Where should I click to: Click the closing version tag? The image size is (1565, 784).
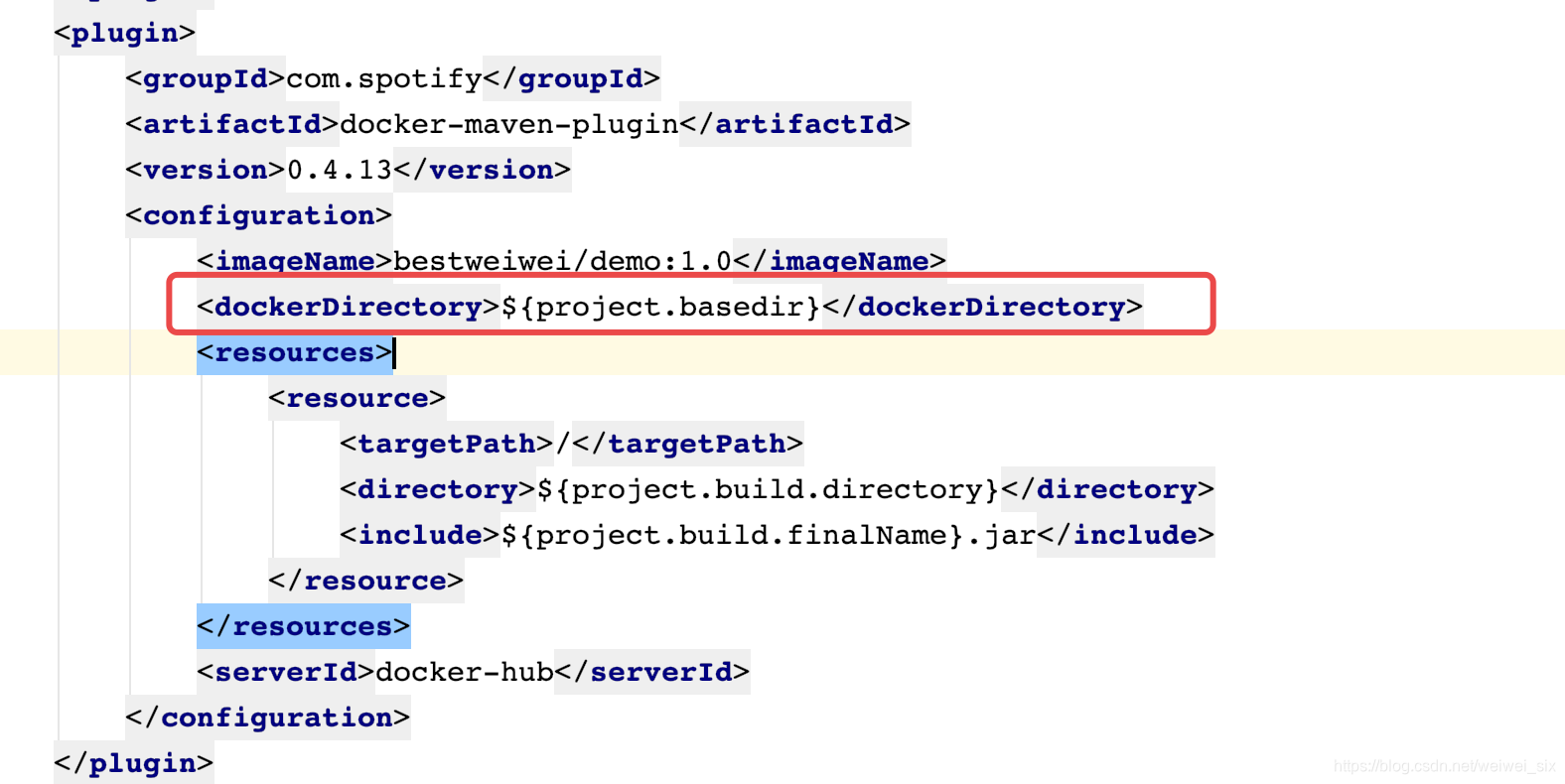483,170
